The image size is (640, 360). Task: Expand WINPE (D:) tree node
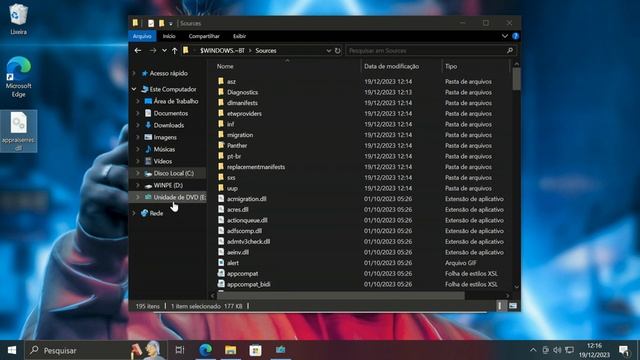pos(138,185)
